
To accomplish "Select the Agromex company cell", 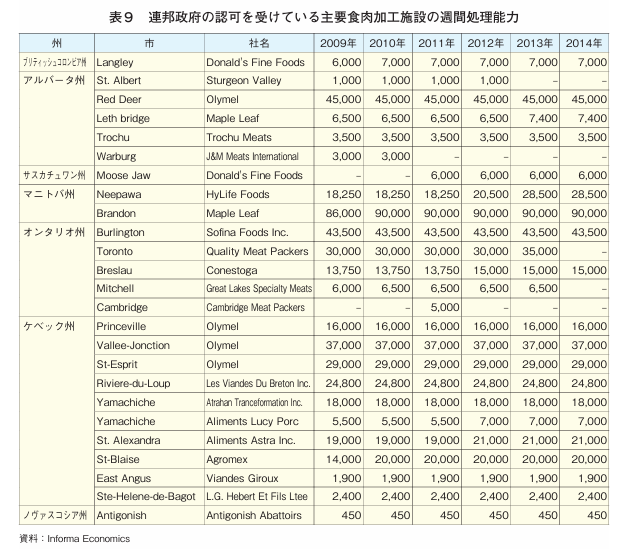I will coord(259,459).
